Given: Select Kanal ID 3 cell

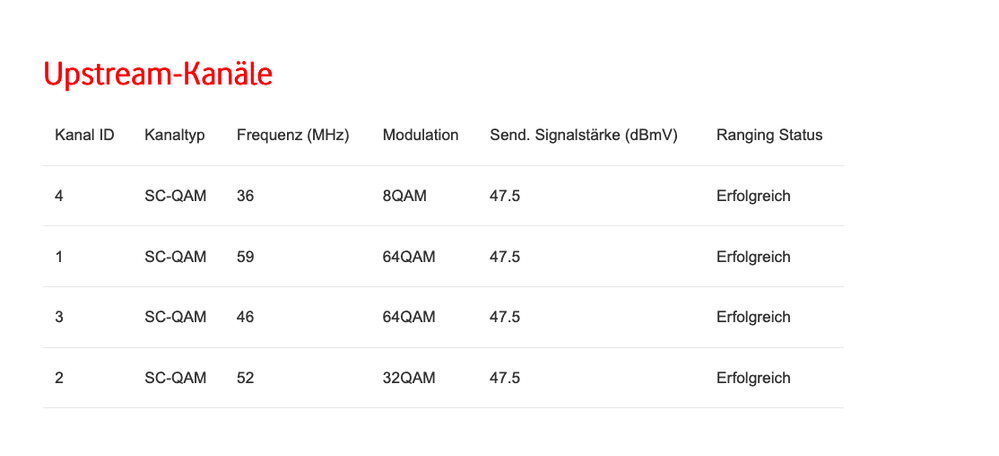Looking at the screenshot, I should (59, 317).
